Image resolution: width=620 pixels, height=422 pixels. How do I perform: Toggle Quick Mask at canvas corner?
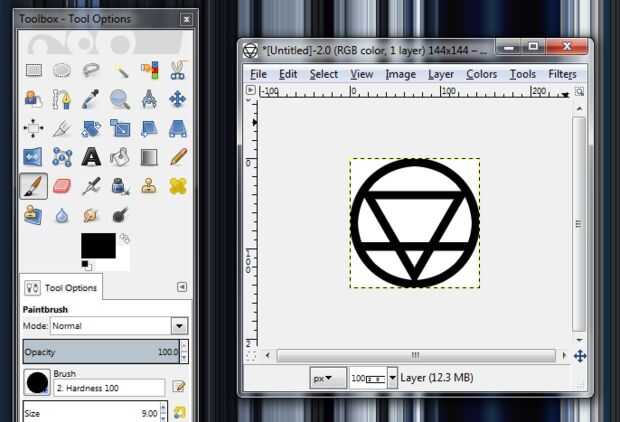coord(251,356)
